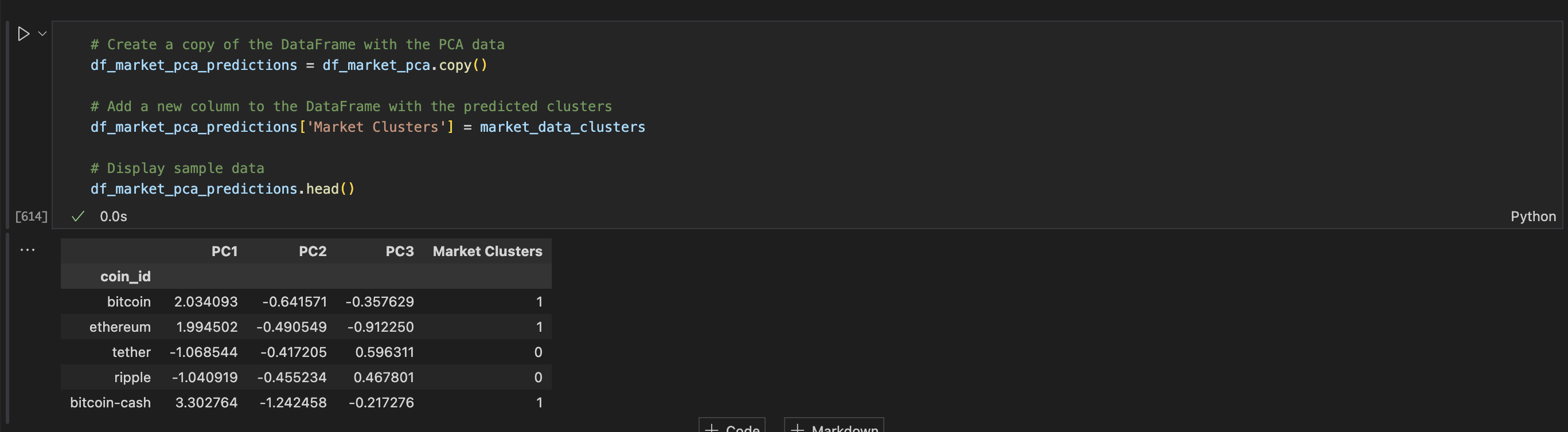Toggle selection of the bitcoin-cash row
The image size is (1568, 432).
click(111, 402)
